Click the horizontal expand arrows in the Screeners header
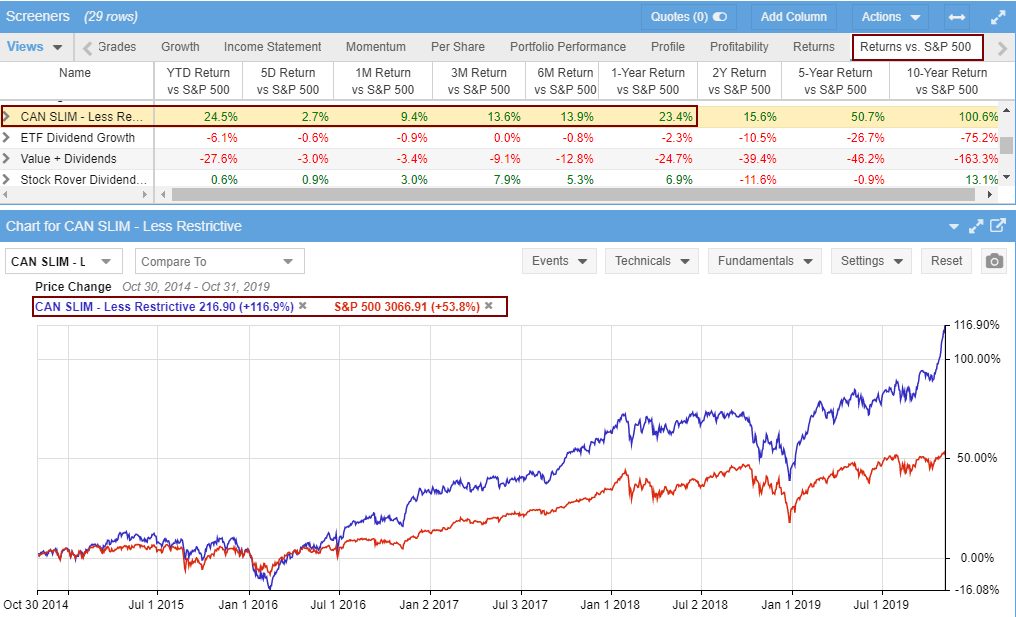The height and width of the screenshot is (617, 1016). pos(959,16)
